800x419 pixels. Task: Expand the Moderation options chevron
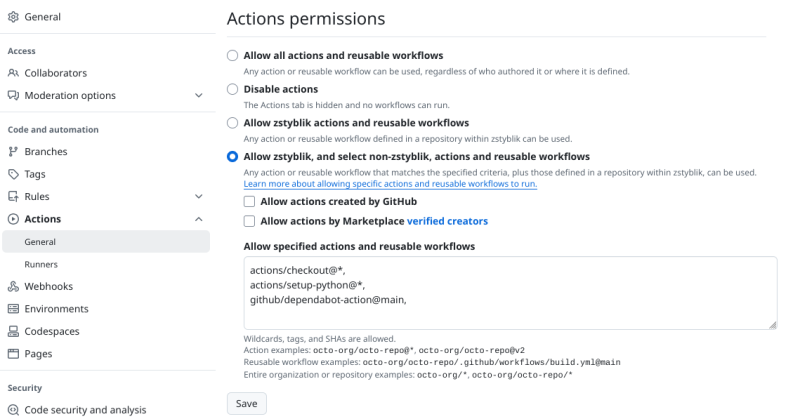(198, 95)
